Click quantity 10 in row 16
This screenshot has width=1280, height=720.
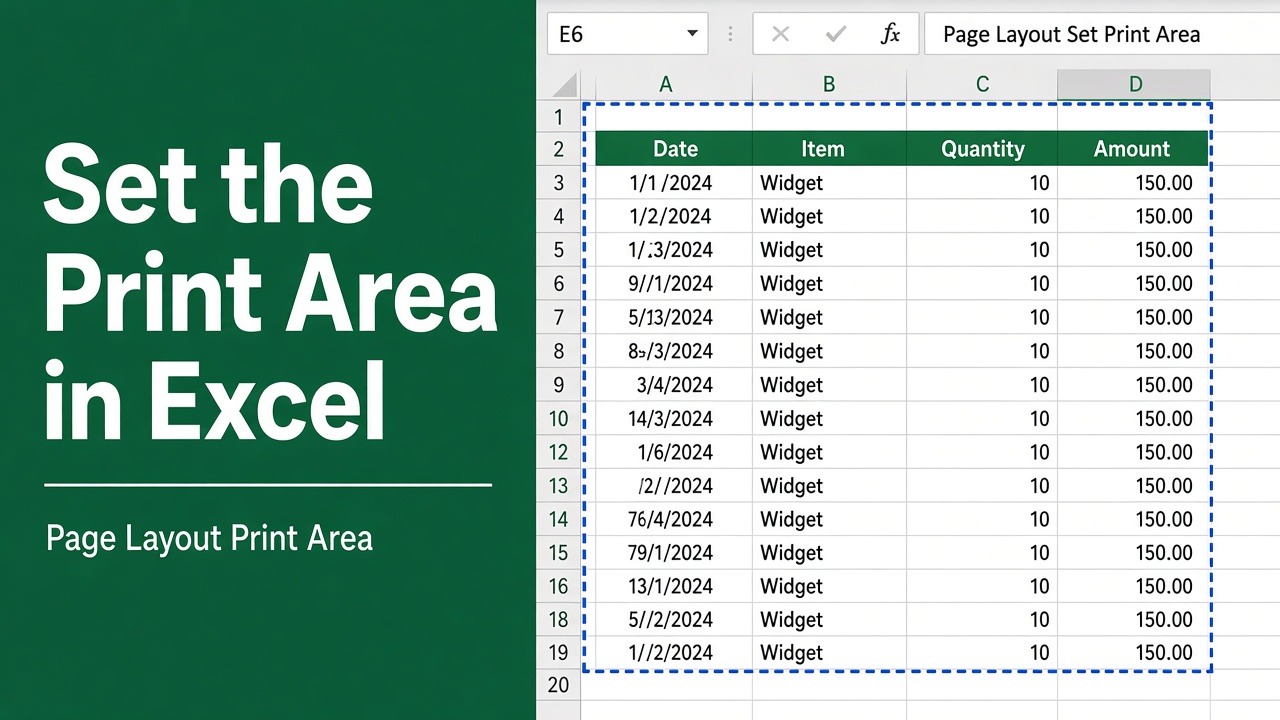(982, 586)
